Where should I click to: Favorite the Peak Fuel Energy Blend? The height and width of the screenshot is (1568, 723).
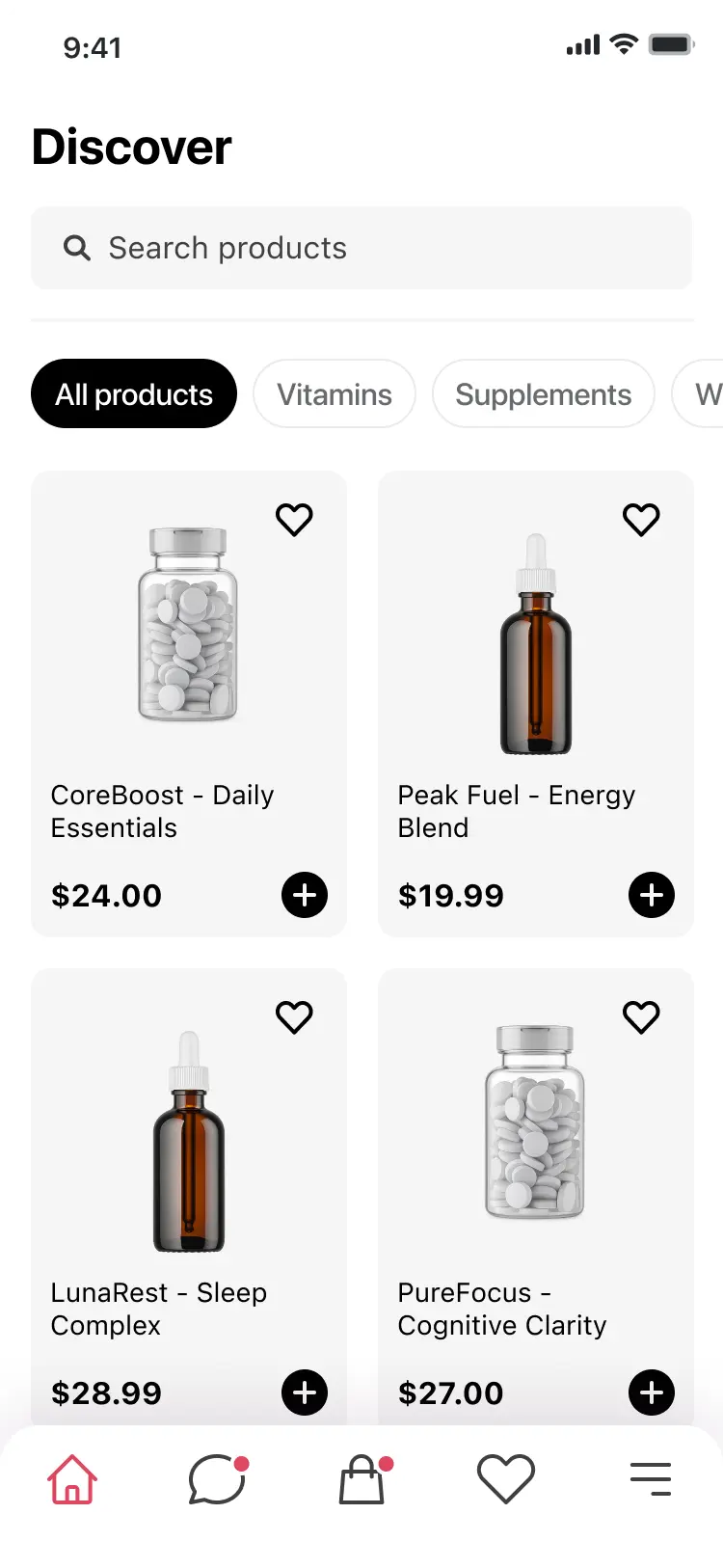tap(641, 520)
